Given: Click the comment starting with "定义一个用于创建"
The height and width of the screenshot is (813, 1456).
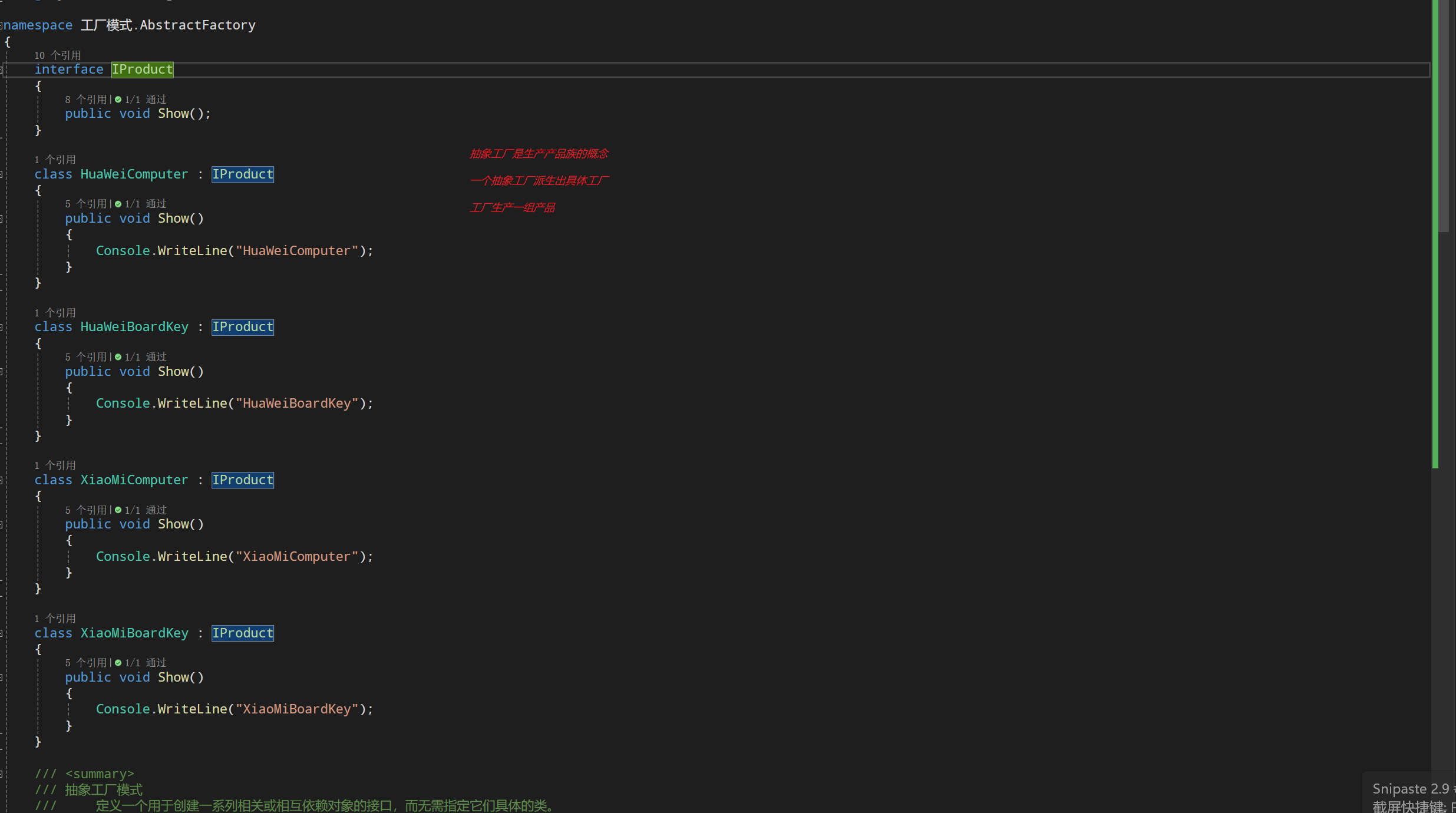Looking at the screenshot, I should click(x=325, y=806).
